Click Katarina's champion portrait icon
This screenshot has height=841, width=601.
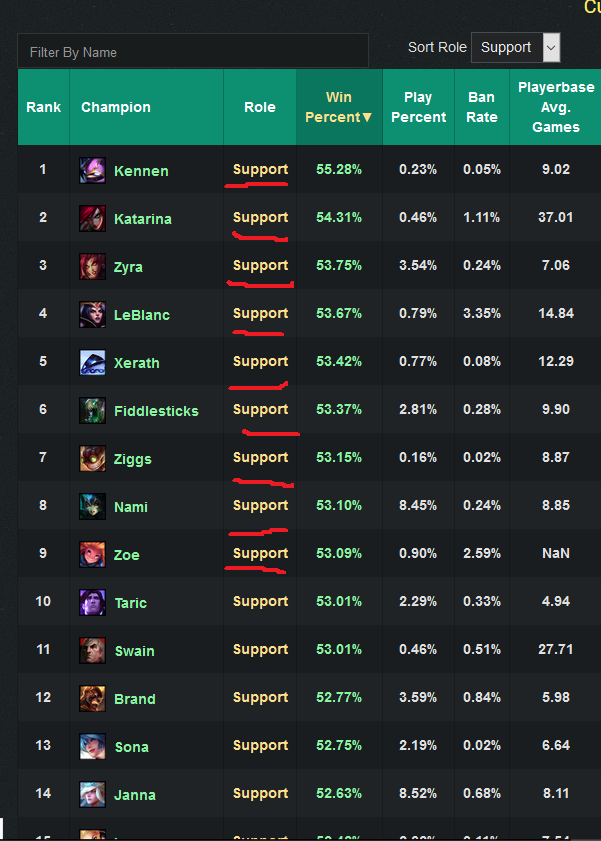click(92, 218)
